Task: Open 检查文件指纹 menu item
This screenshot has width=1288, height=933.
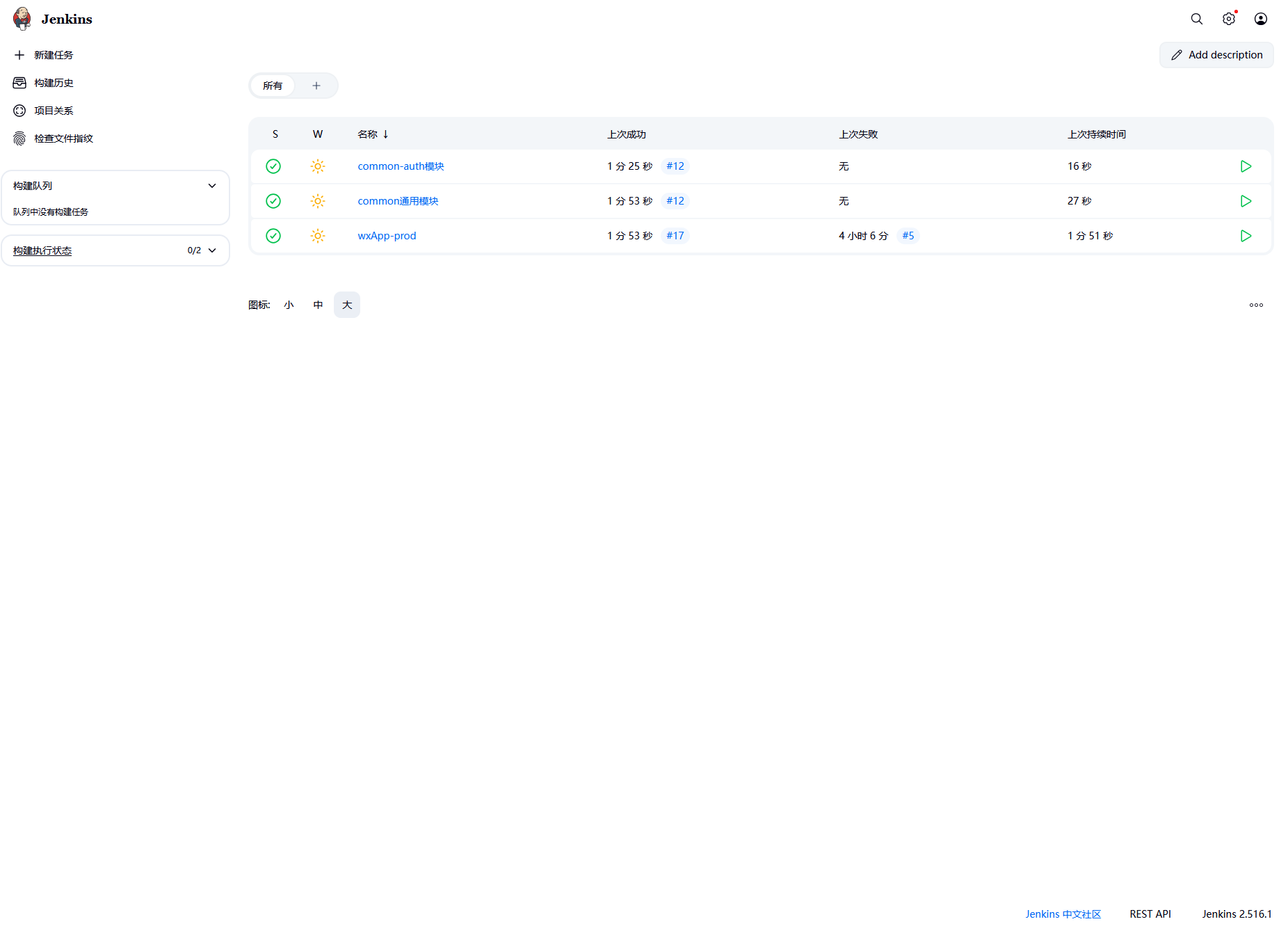Action: (x=63, y=138)
